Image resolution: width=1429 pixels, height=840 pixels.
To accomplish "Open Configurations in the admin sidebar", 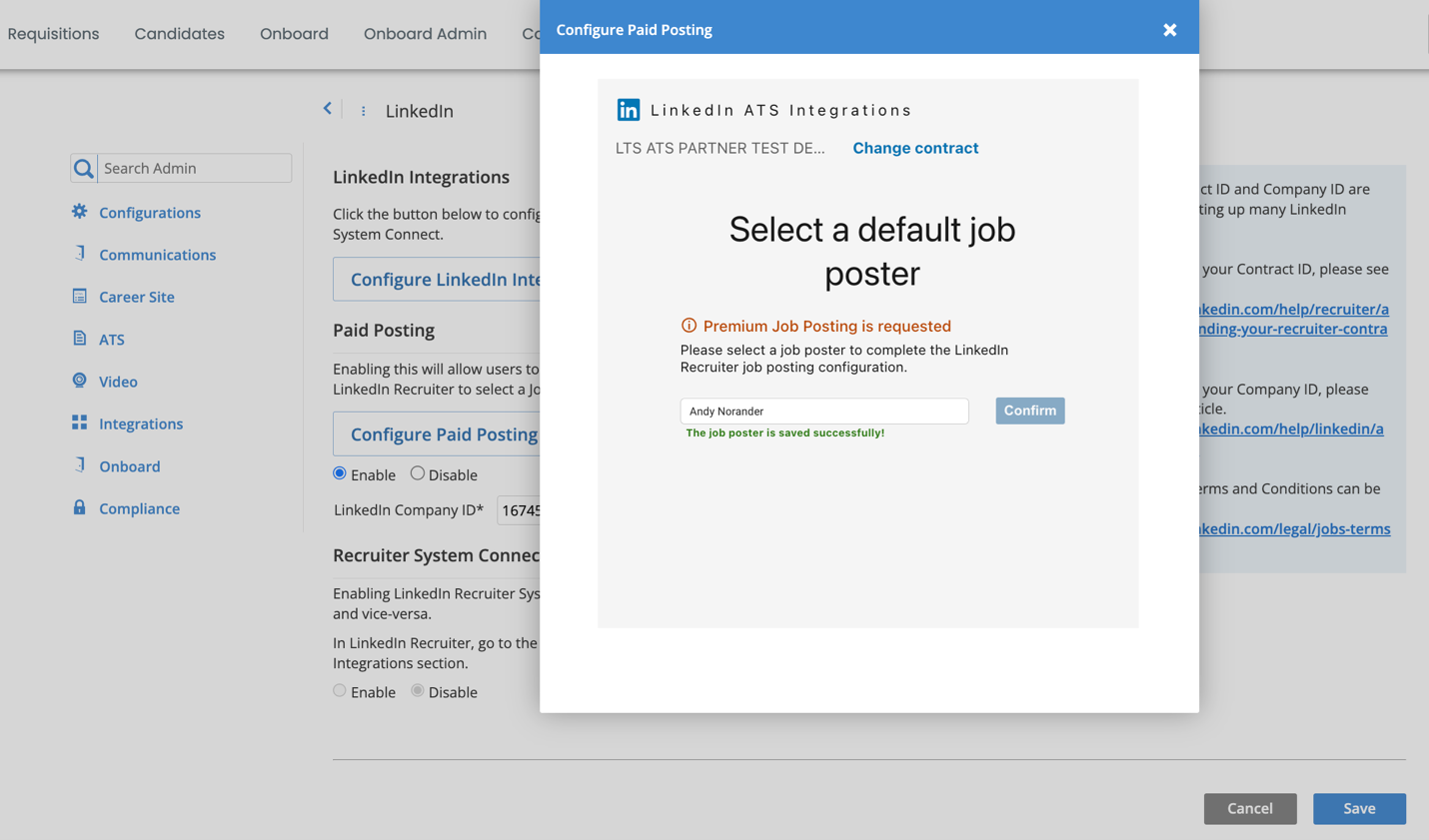I will [x=150, y=213].
